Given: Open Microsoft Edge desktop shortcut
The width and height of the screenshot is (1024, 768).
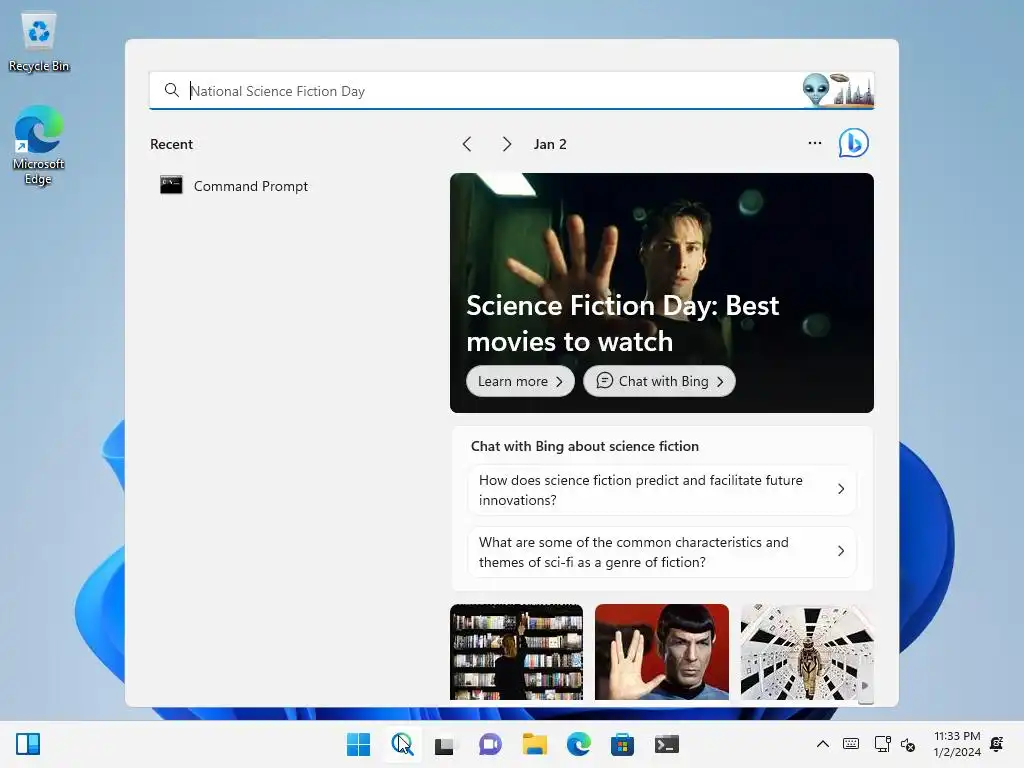Looking at the screenshot, I should click(38, 145).
